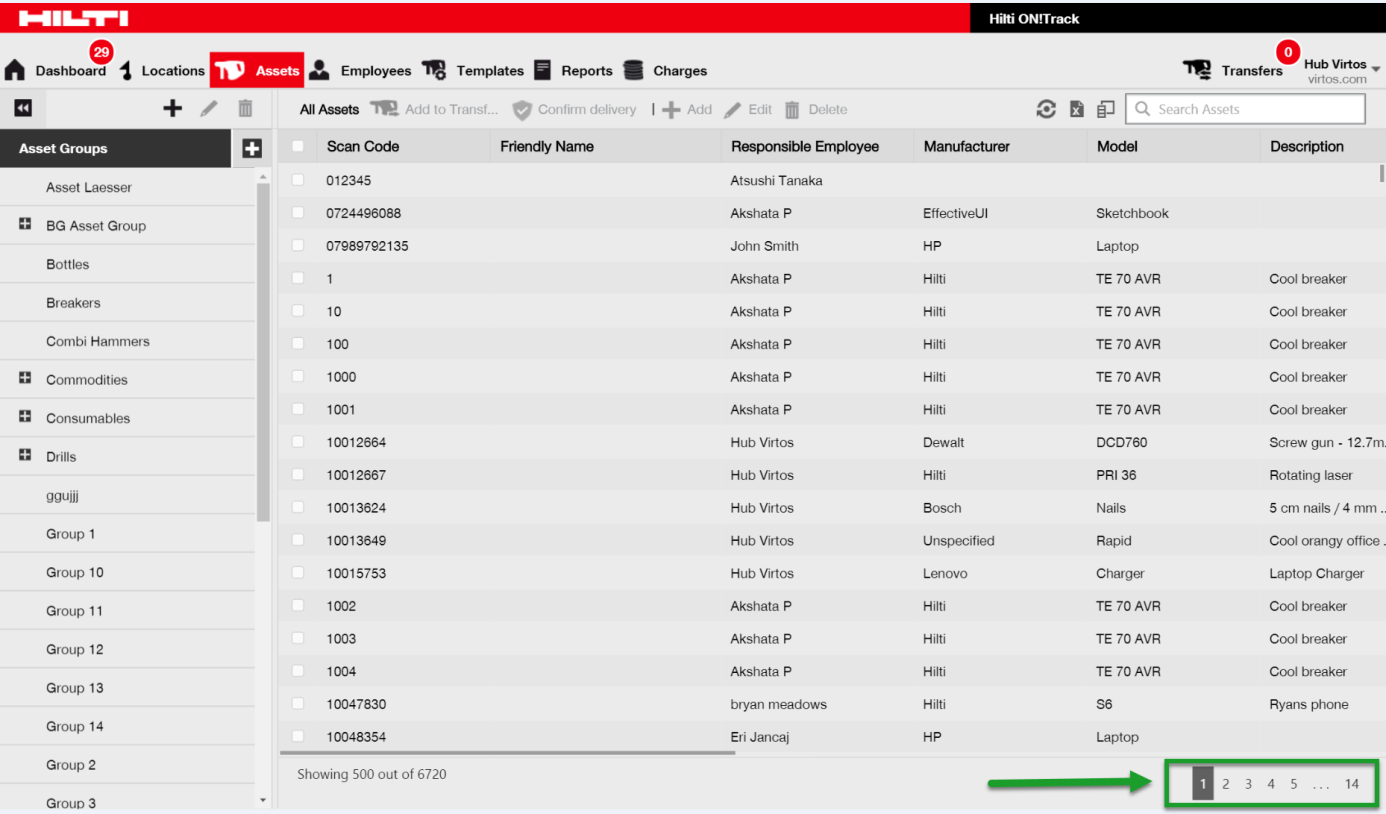Click Add to Transfer button text
The image size is (1386, 814).
pyautogui.click(x=451, y=110)
